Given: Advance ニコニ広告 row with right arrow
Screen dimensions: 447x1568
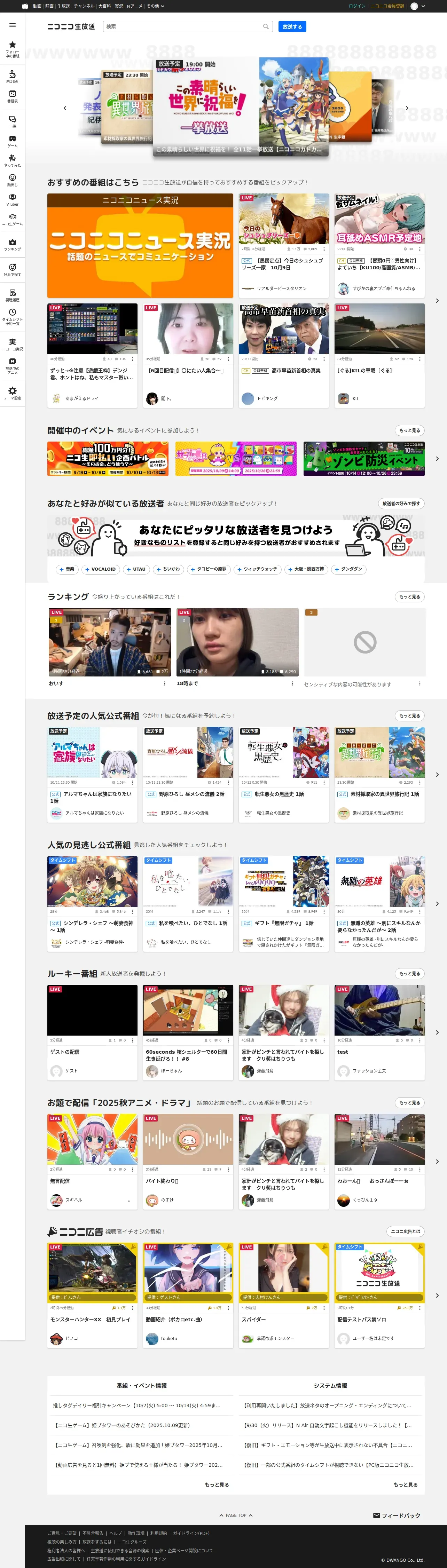Looking at the screenshot, I should click(x=437, y=1295).
